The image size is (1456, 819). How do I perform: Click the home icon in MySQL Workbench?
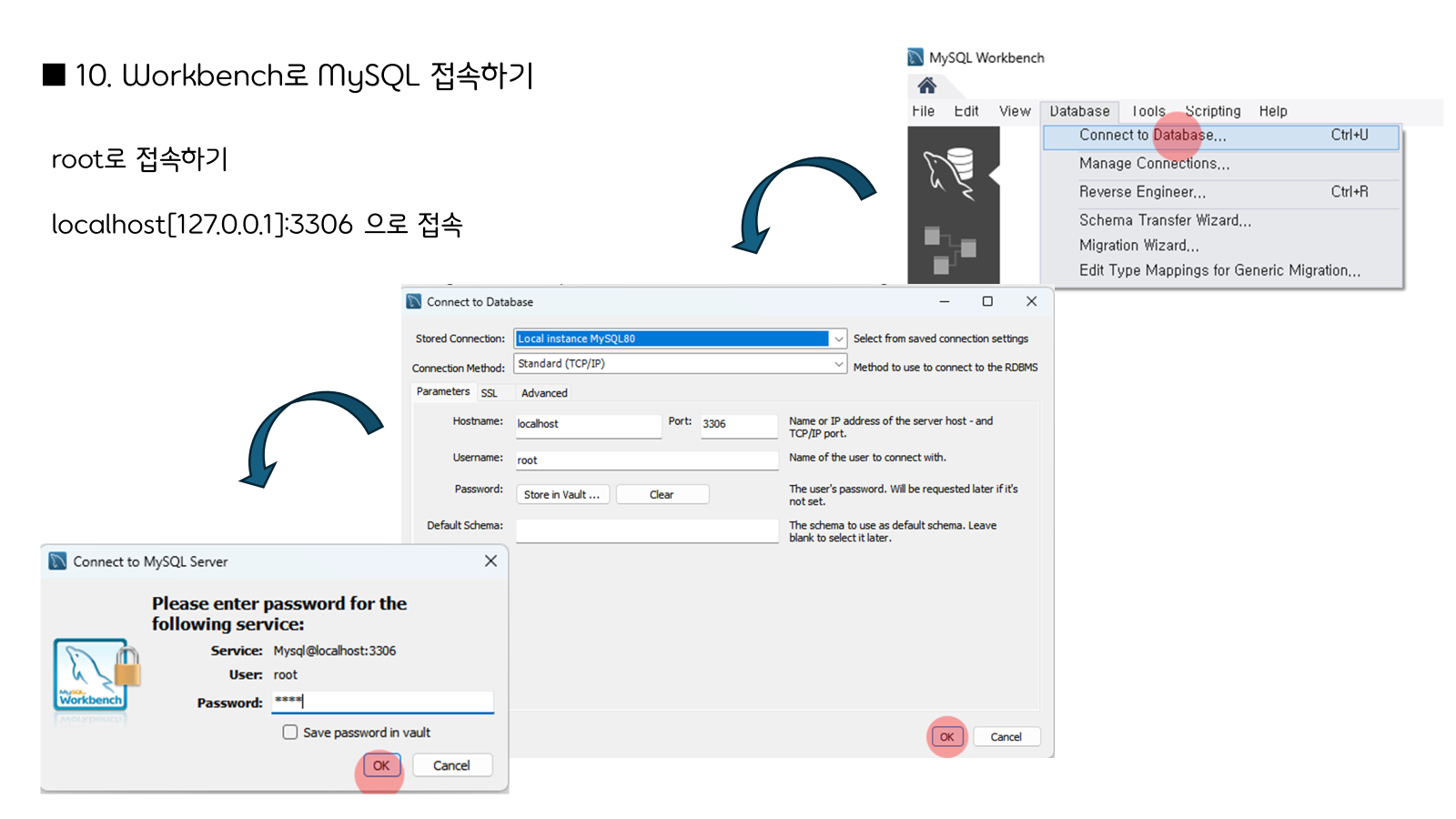coord(926,86)
